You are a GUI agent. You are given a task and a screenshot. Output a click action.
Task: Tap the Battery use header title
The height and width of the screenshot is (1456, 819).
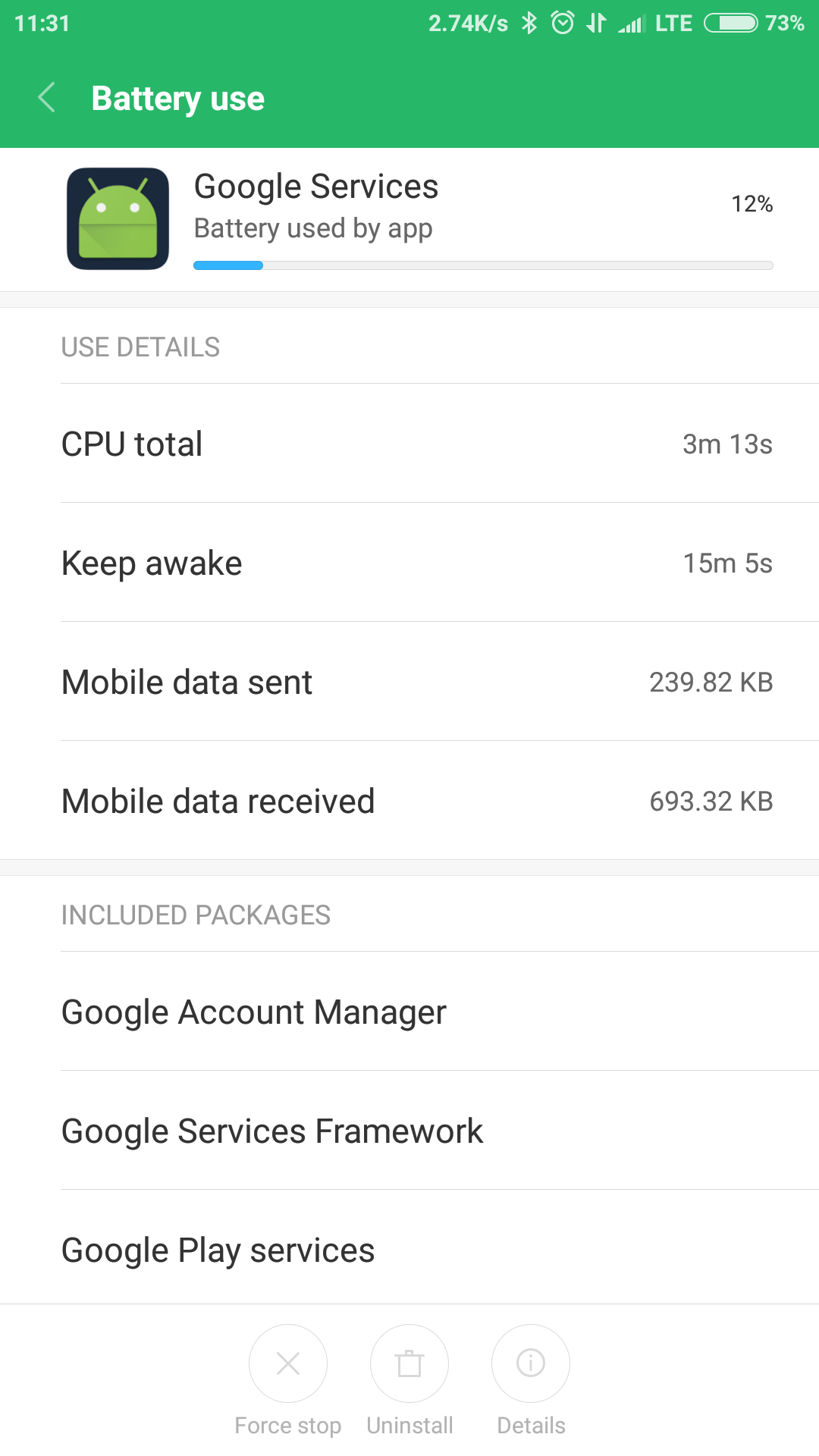(178, 99)
